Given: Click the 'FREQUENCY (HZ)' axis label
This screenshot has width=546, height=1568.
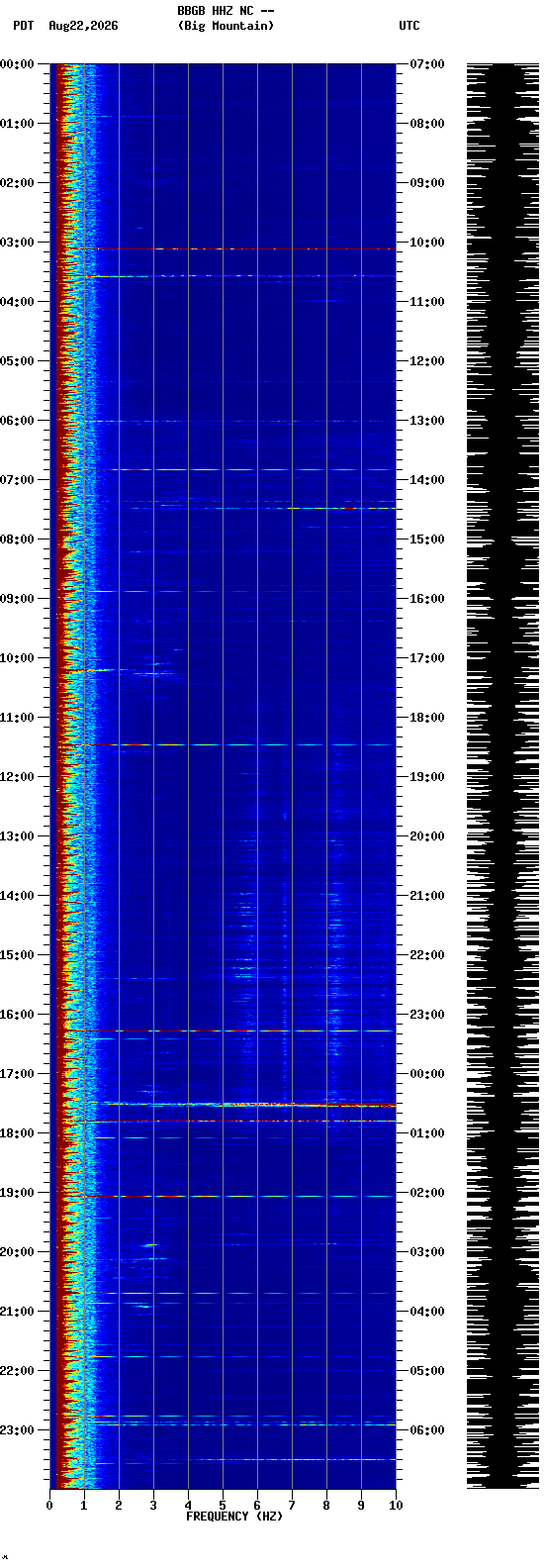Looking at the screenshot, I should (x=234, y=1517).
